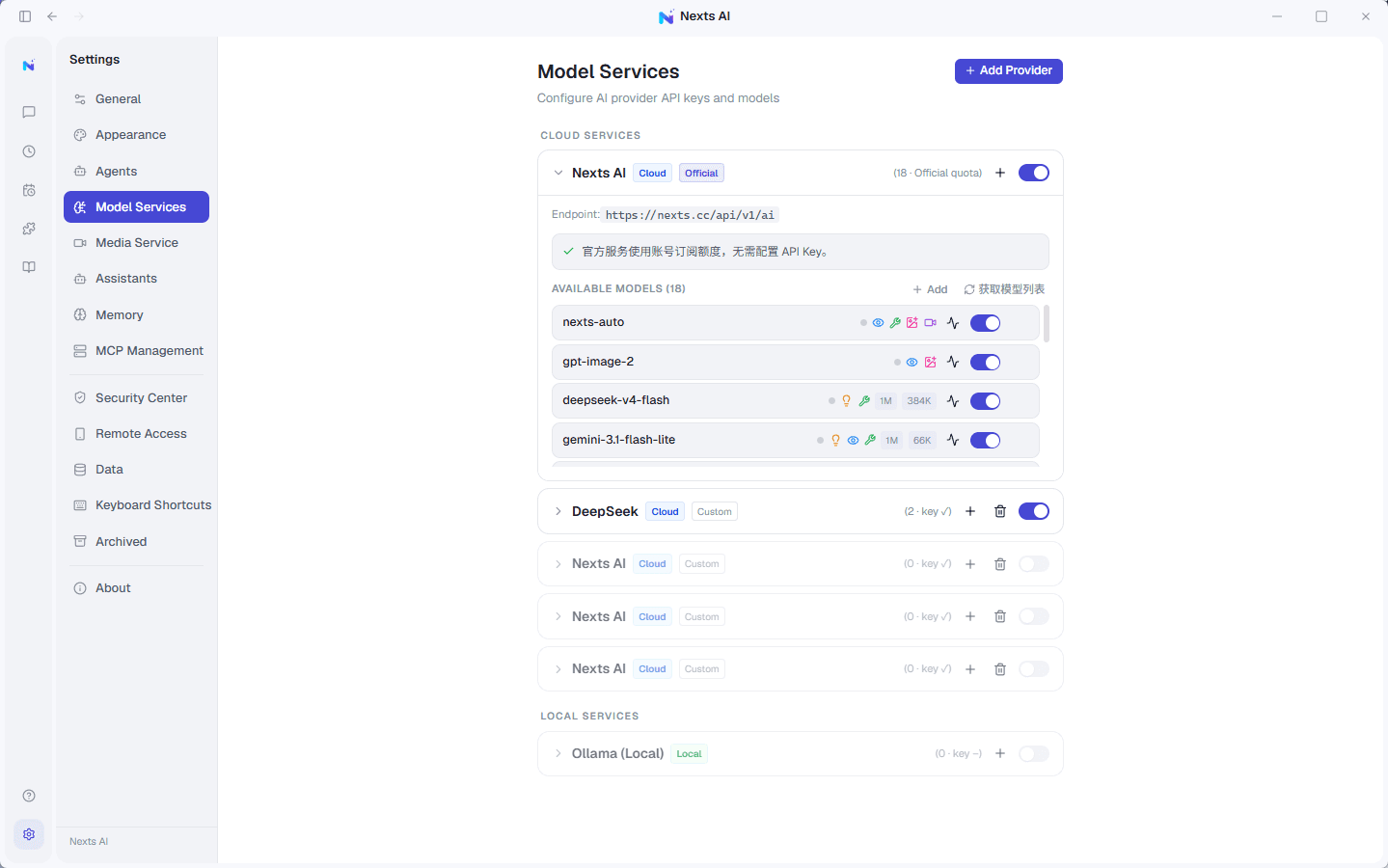Enable the Ollama (Local) provider switch
The width and height of the screenshot is (1388, 868).
[x=1034, y=753]
